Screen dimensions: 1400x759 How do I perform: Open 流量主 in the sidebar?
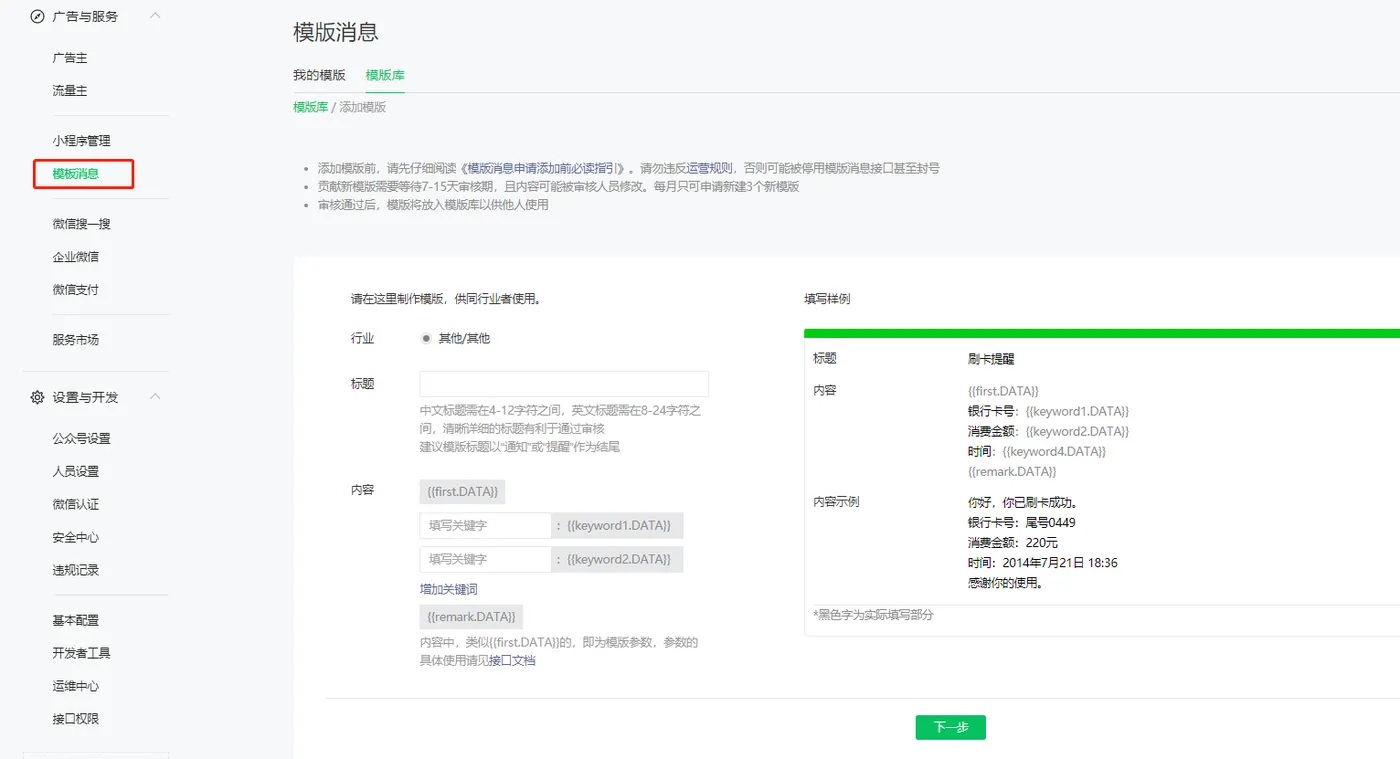70,91
